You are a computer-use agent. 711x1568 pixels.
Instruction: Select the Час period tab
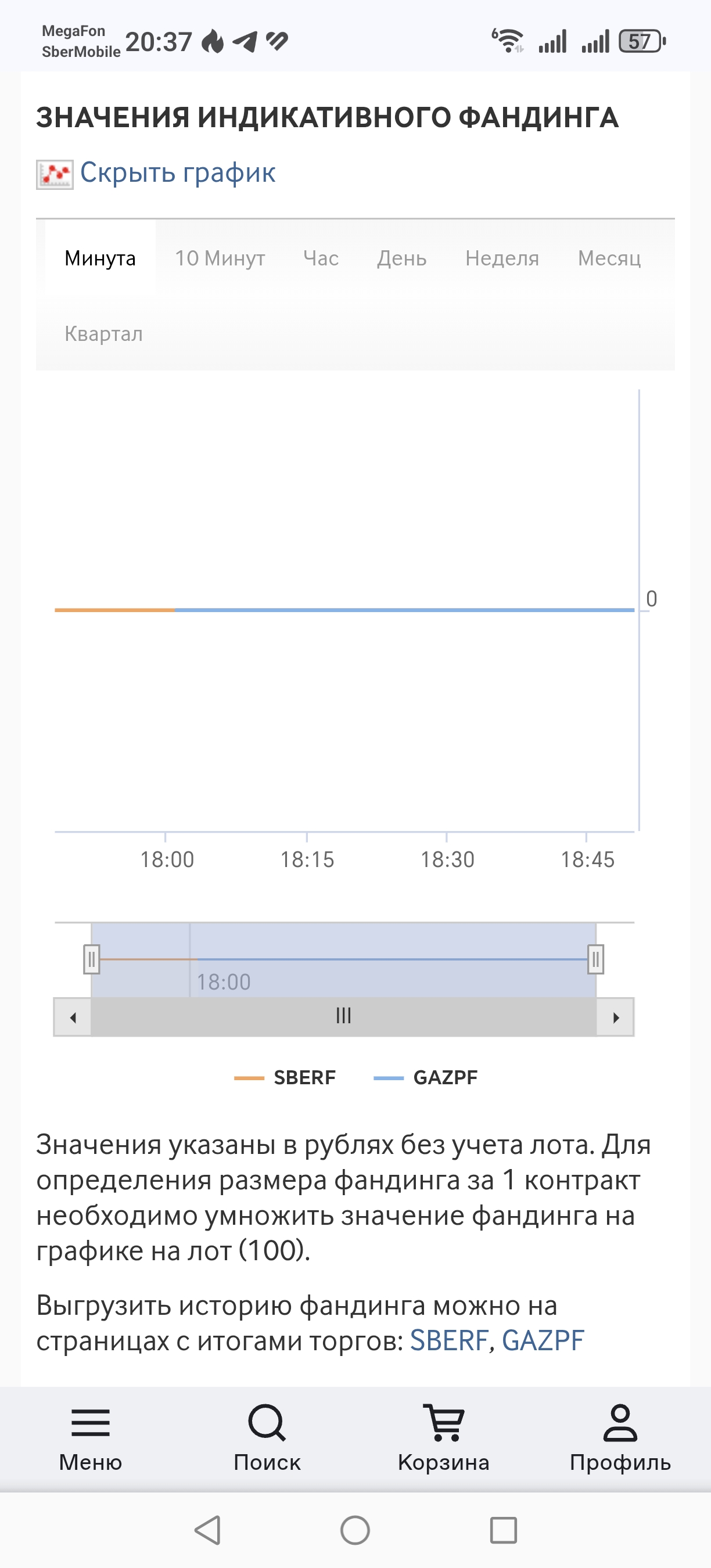[x=321, y=258]
